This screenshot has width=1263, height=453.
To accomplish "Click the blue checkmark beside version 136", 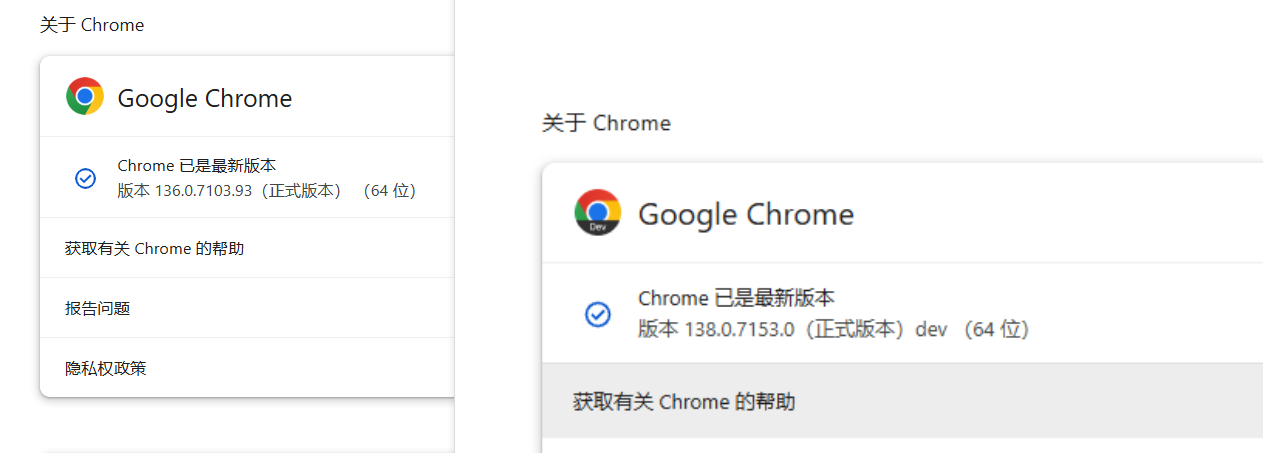I will [85, 178].
